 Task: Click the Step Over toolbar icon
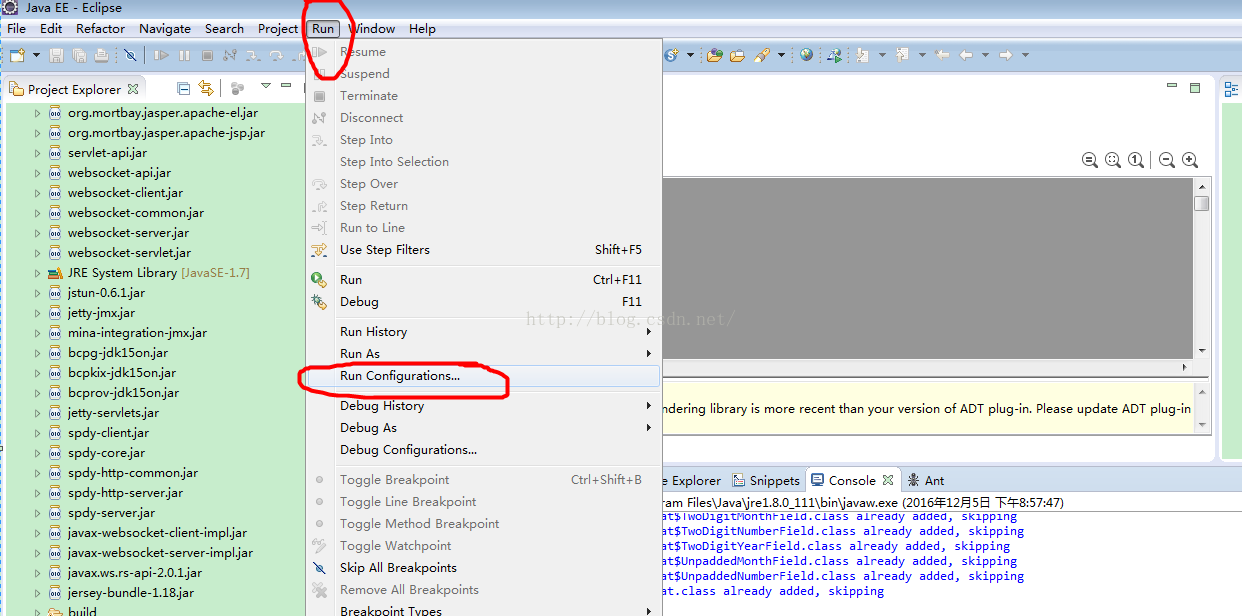point(276,55)
